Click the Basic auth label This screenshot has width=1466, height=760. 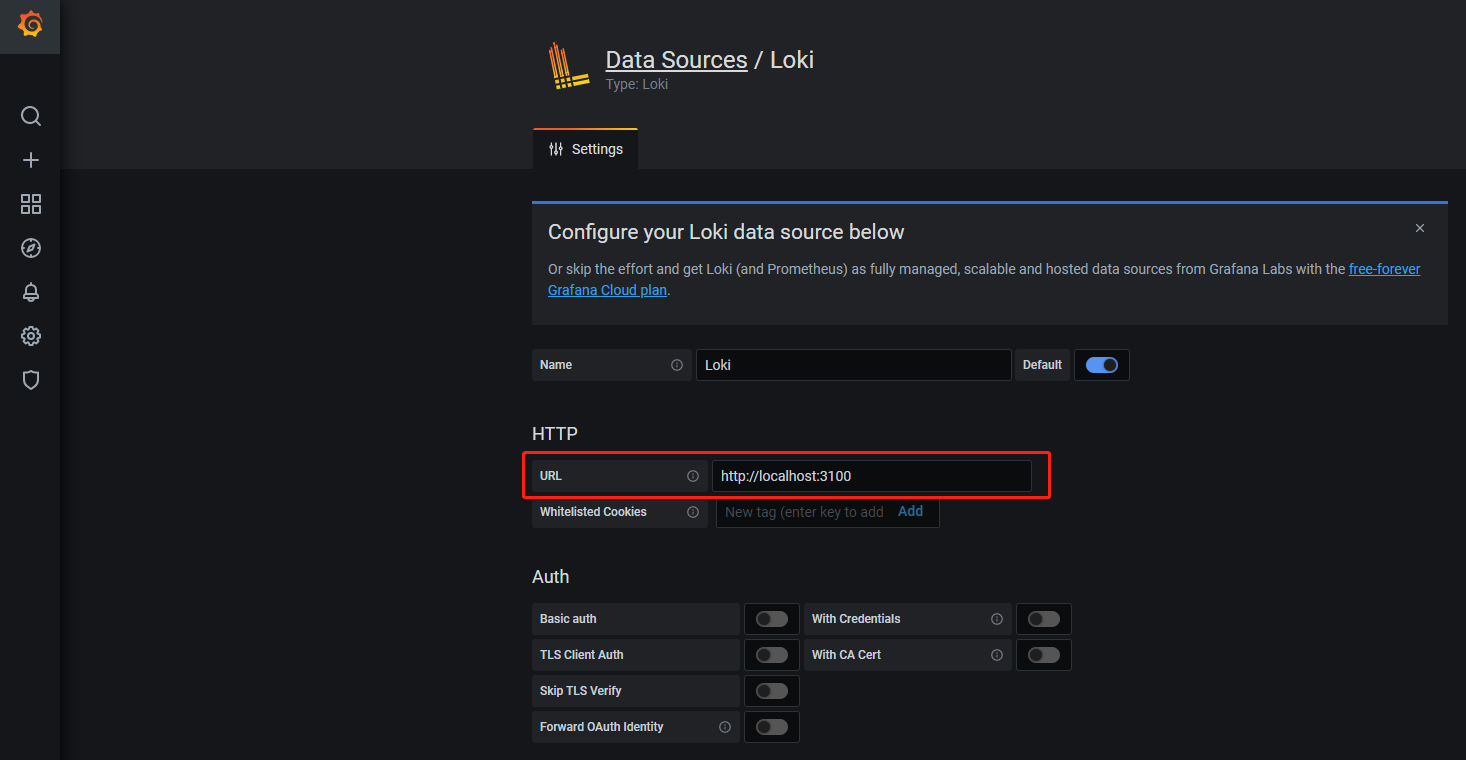click(x=568, y=619)
